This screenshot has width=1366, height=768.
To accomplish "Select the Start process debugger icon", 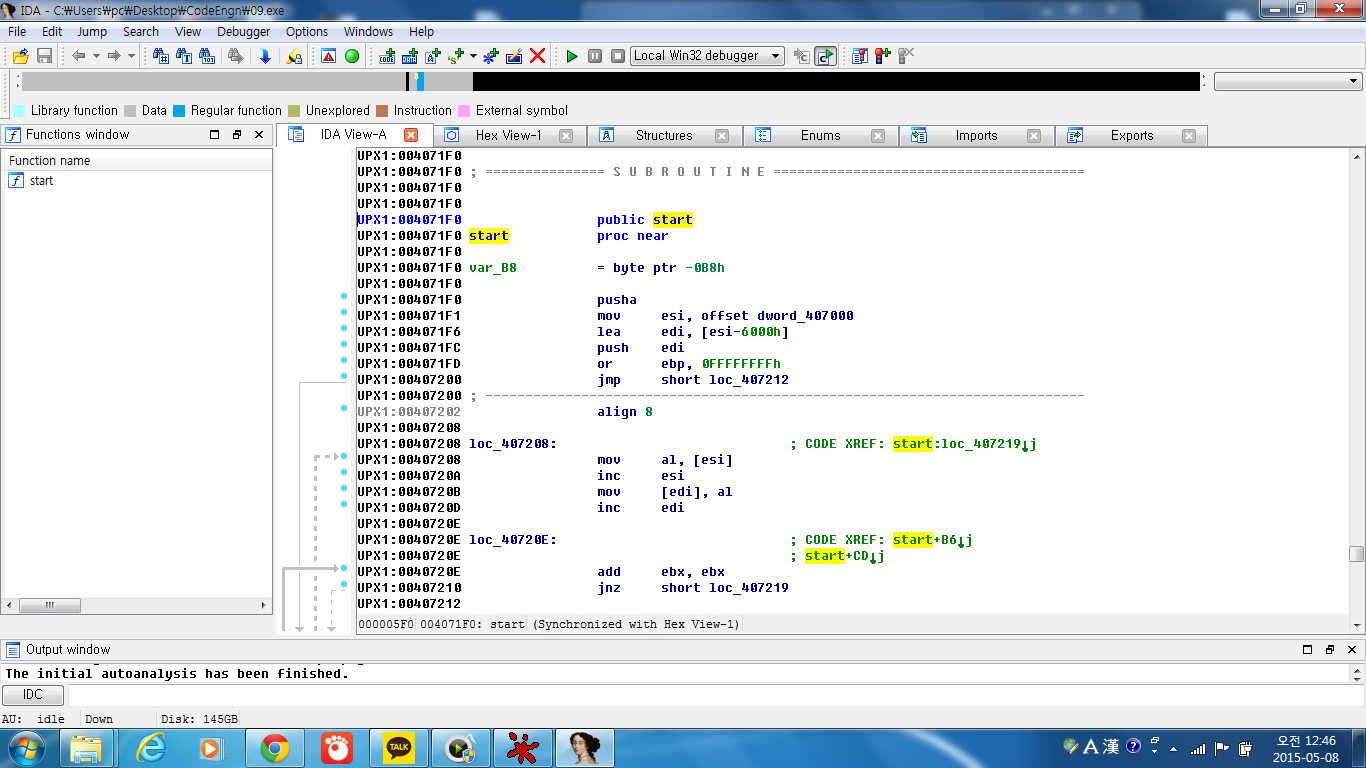I will click(571, 56).
